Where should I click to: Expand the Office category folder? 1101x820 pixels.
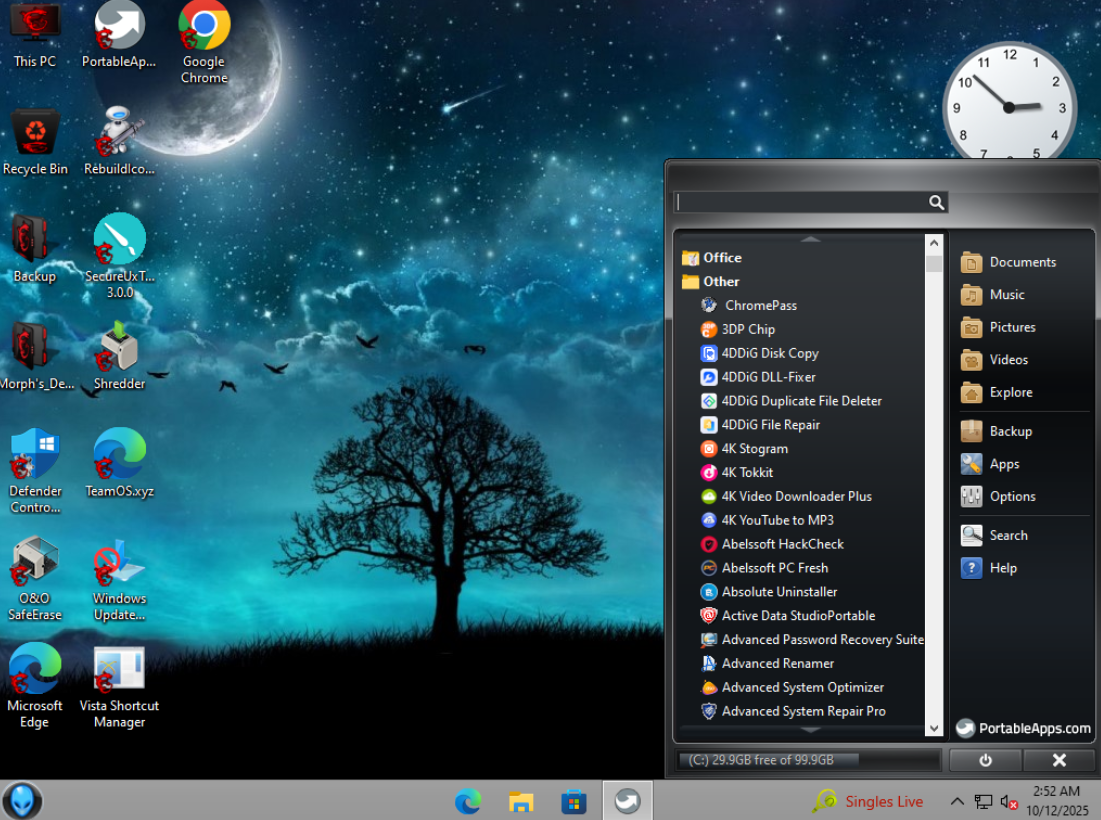pyautogui.click(x=721, y=257)
